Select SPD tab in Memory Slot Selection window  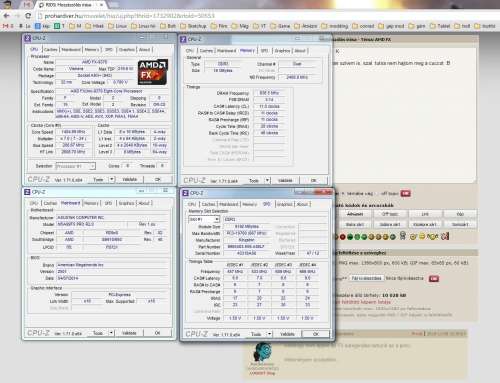click(267, 204)
